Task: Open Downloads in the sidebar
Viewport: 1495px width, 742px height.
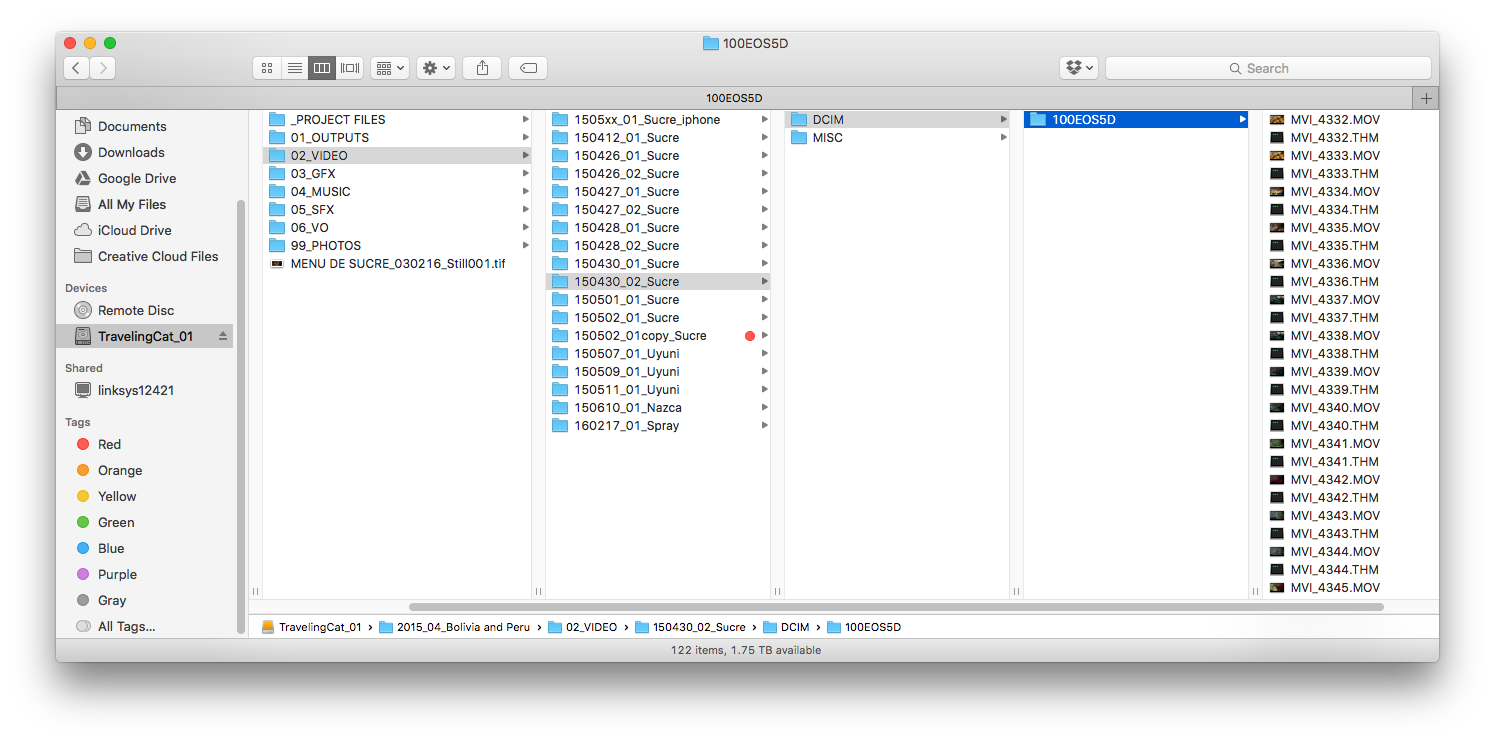Action: (x=131, y=152)
